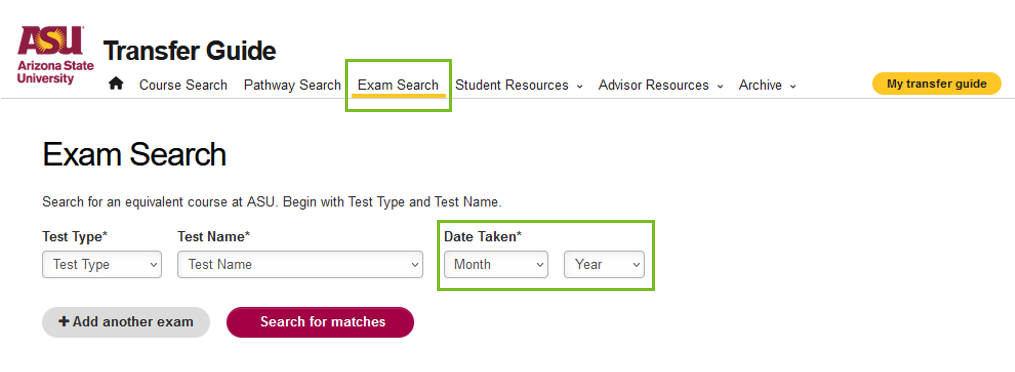Click Search for matches button

320,322
